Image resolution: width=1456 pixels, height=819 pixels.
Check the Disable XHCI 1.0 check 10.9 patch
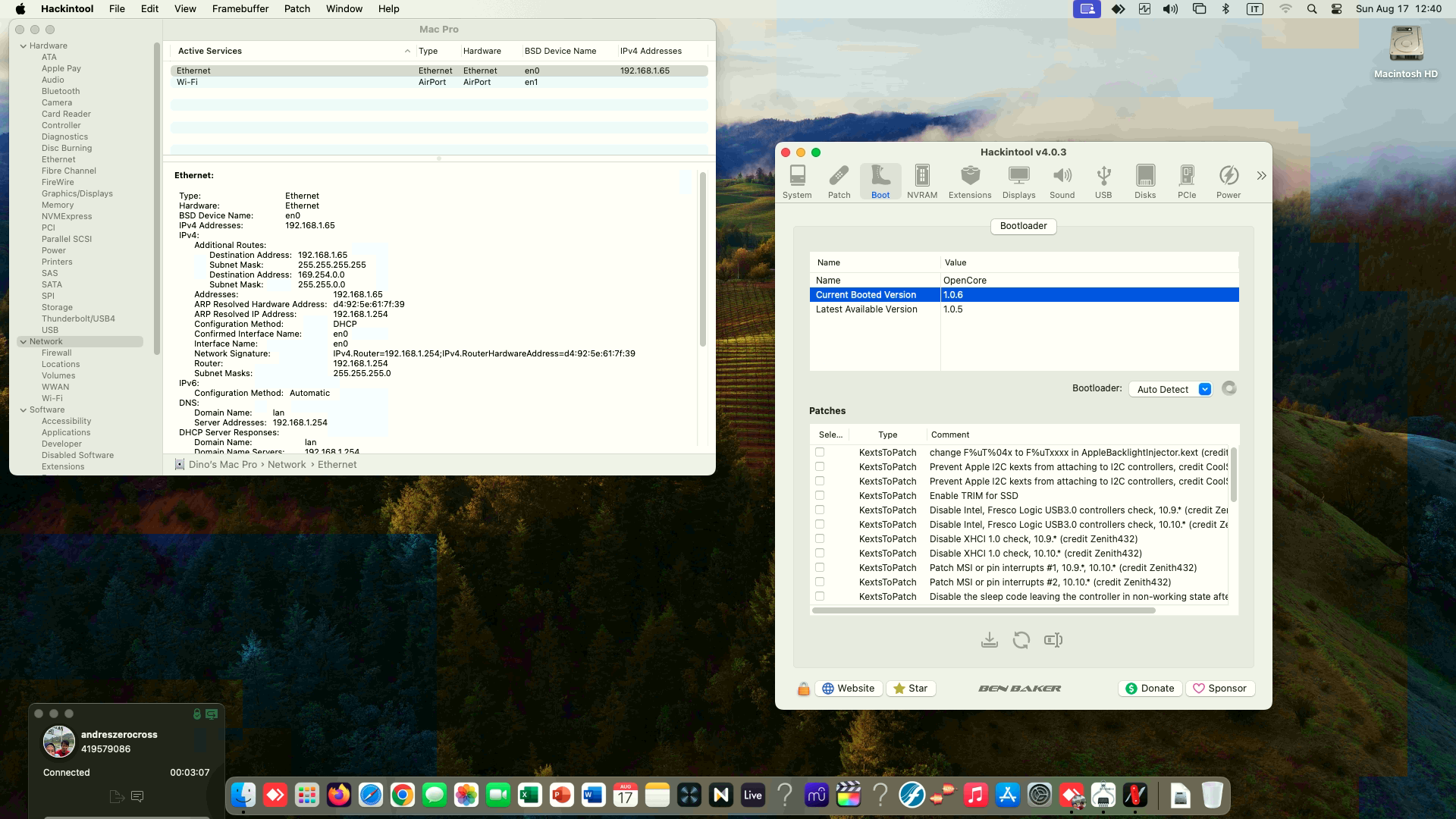[x=820, y=538]
